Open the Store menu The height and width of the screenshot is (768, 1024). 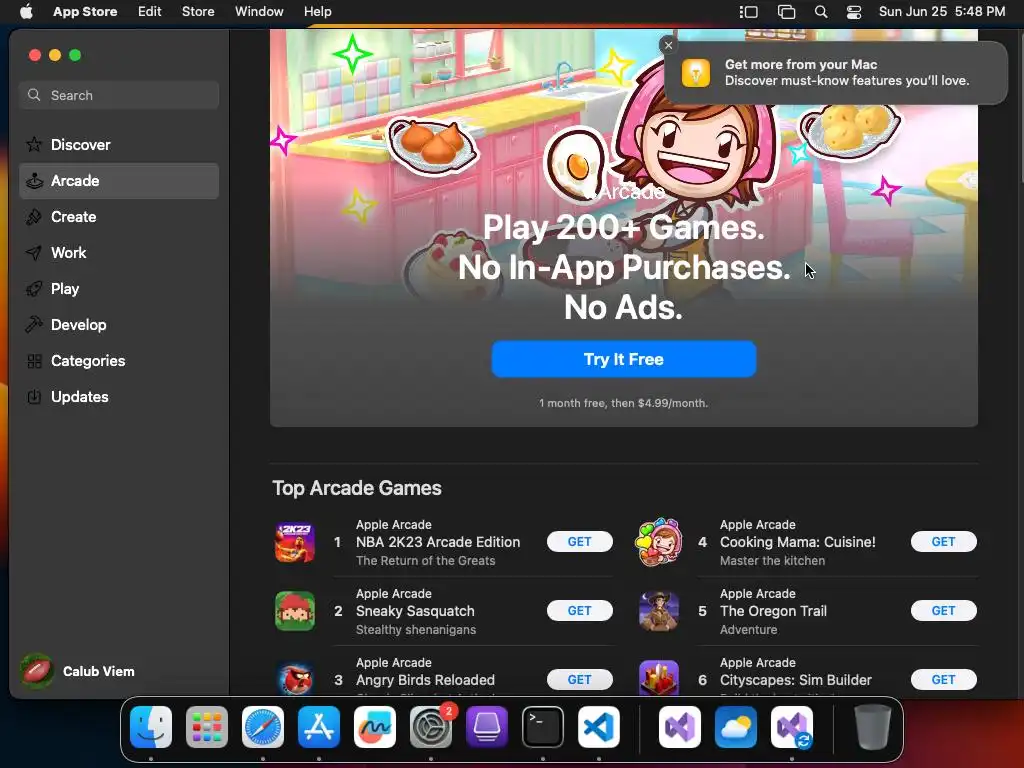point(198,12)
